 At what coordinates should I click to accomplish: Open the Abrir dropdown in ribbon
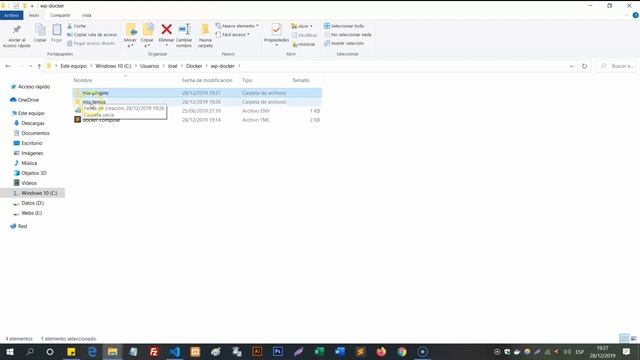click(x=302, y=26)
